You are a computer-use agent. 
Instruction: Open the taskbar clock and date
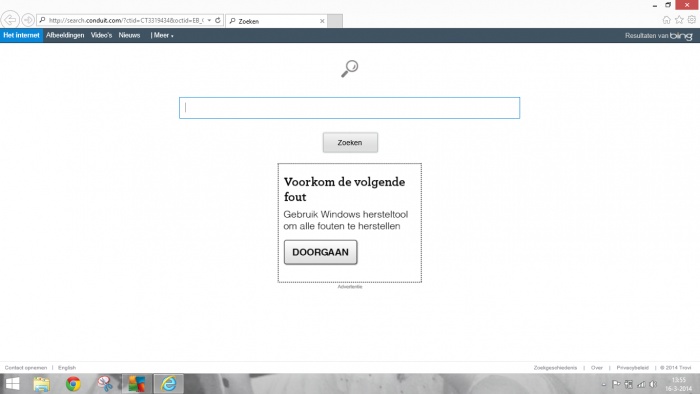click(679, 384)
